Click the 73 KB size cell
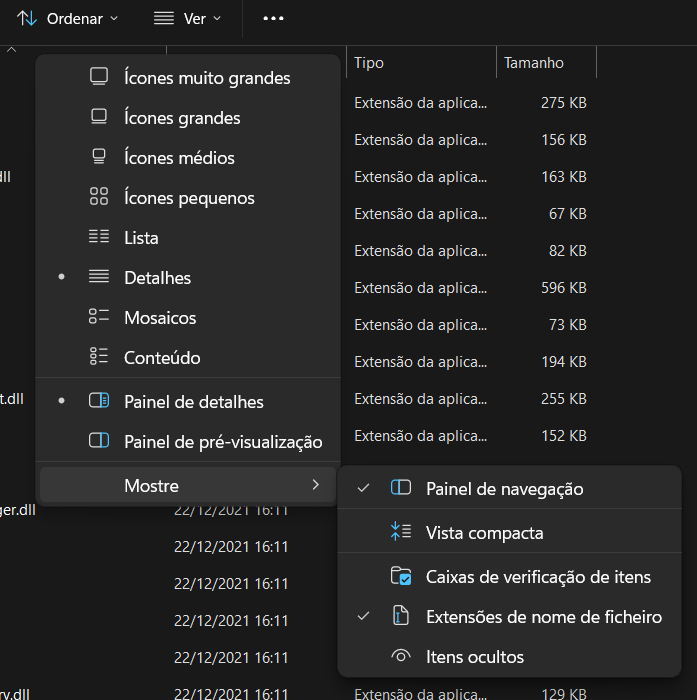697x700 pixels. point(568,325)
